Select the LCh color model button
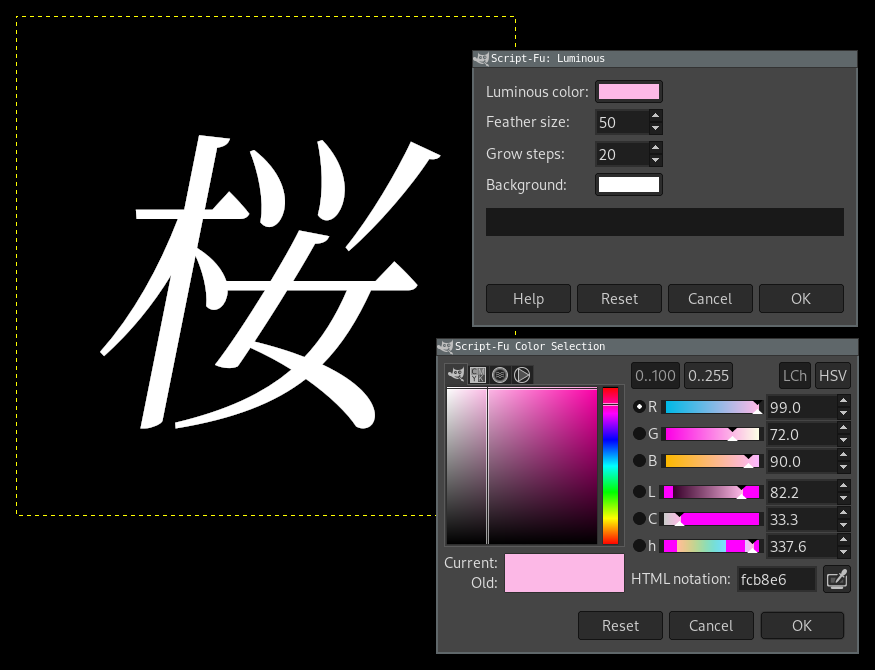The image size is (875, 670). (x=795, y=376)
